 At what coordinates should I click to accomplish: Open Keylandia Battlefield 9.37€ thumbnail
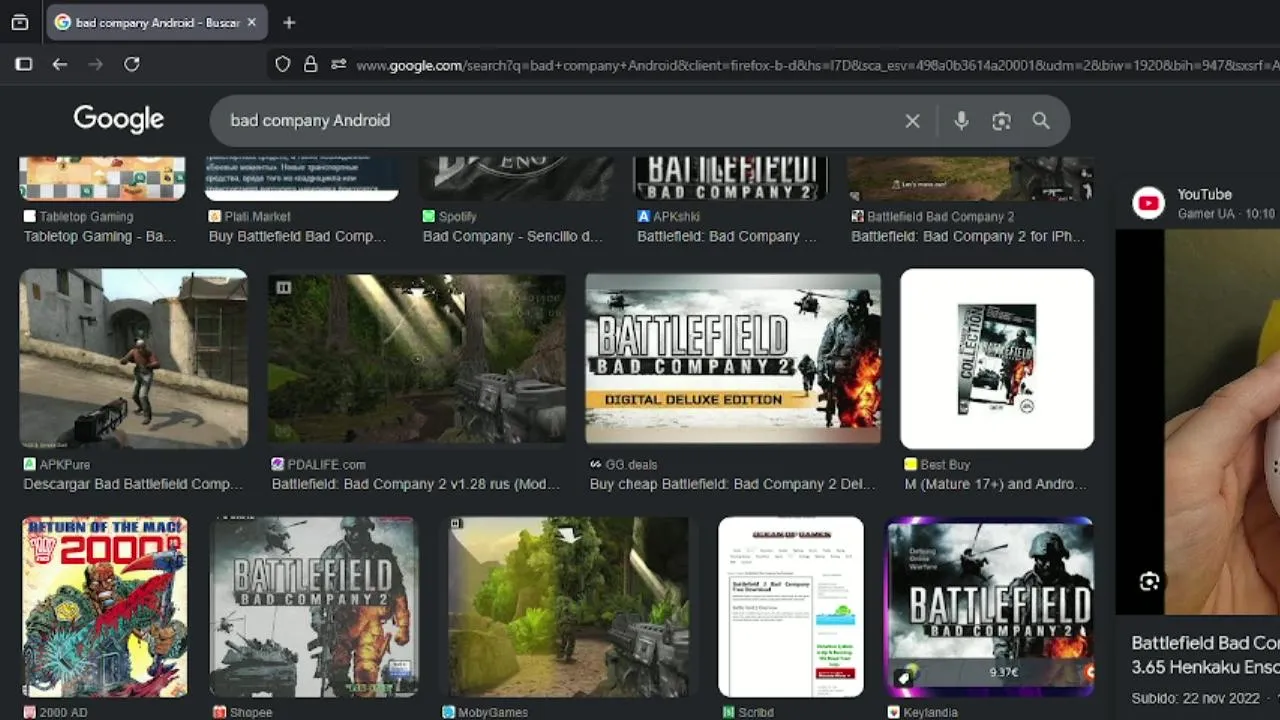pyautogui.click(x=990, y=606)
